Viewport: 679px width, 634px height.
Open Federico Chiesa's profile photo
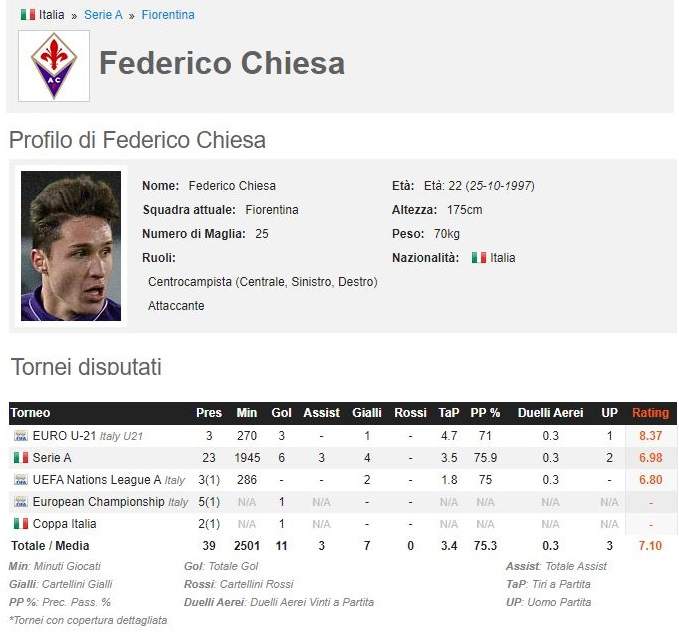coord(71,246)
